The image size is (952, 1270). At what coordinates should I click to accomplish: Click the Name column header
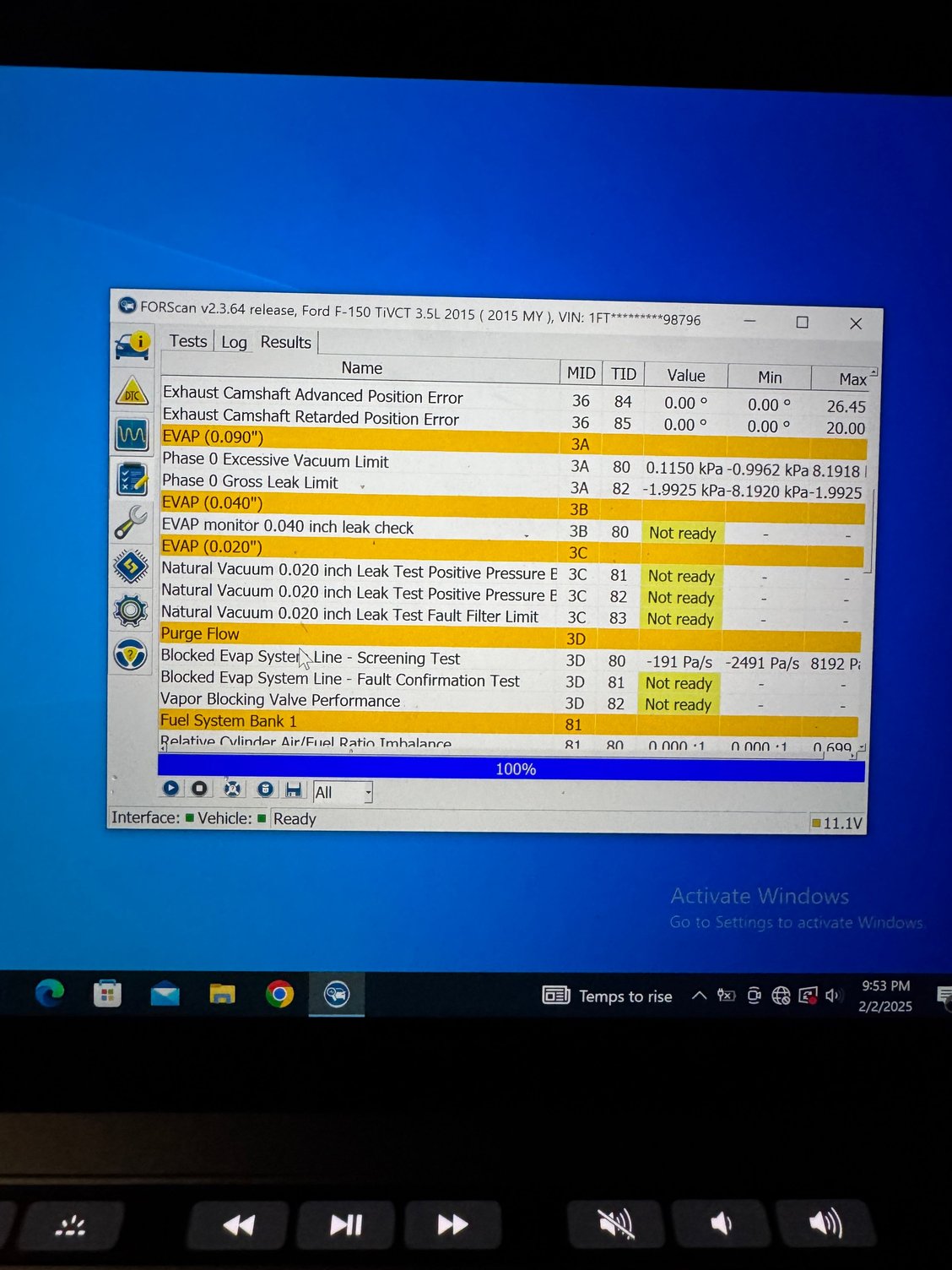361,368
